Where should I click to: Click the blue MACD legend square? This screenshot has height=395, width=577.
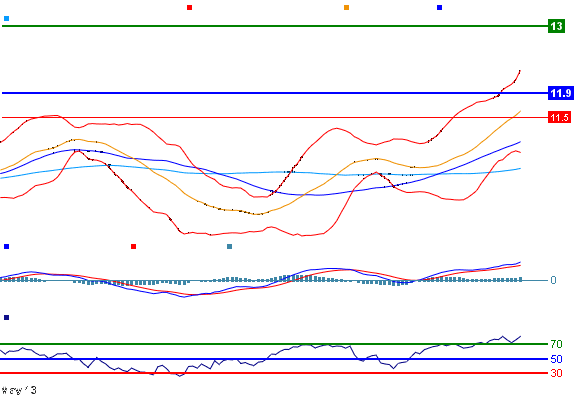(6, 246)
